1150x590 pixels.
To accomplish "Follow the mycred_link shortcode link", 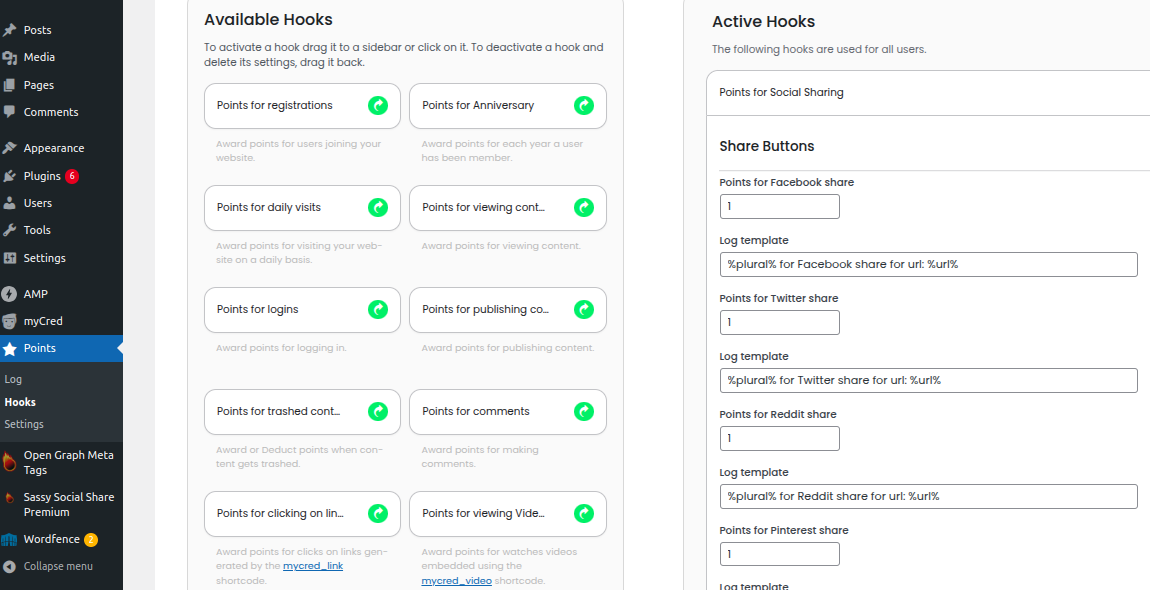I will point(313,566).
